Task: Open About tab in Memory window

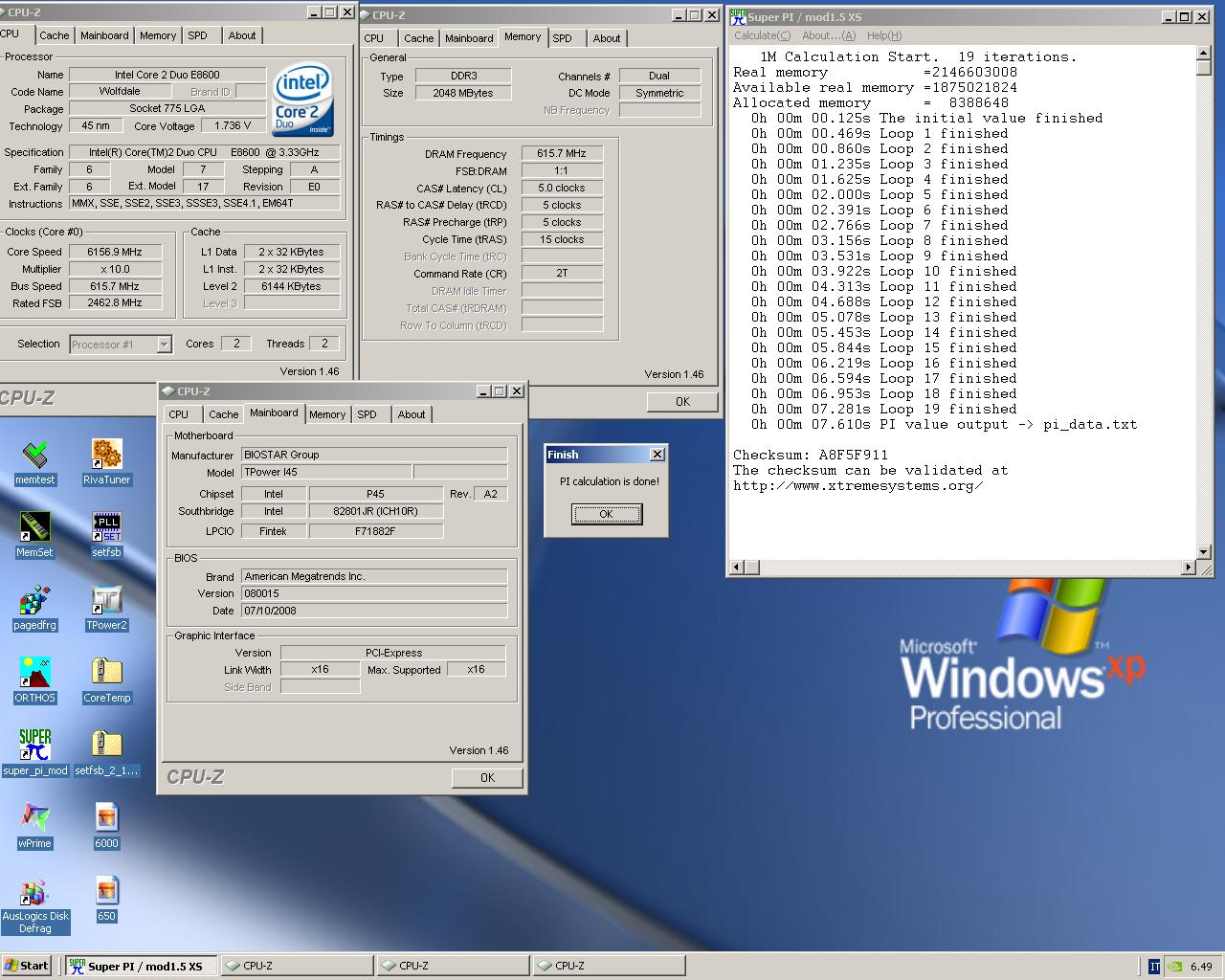Action: tap(607, 38)
